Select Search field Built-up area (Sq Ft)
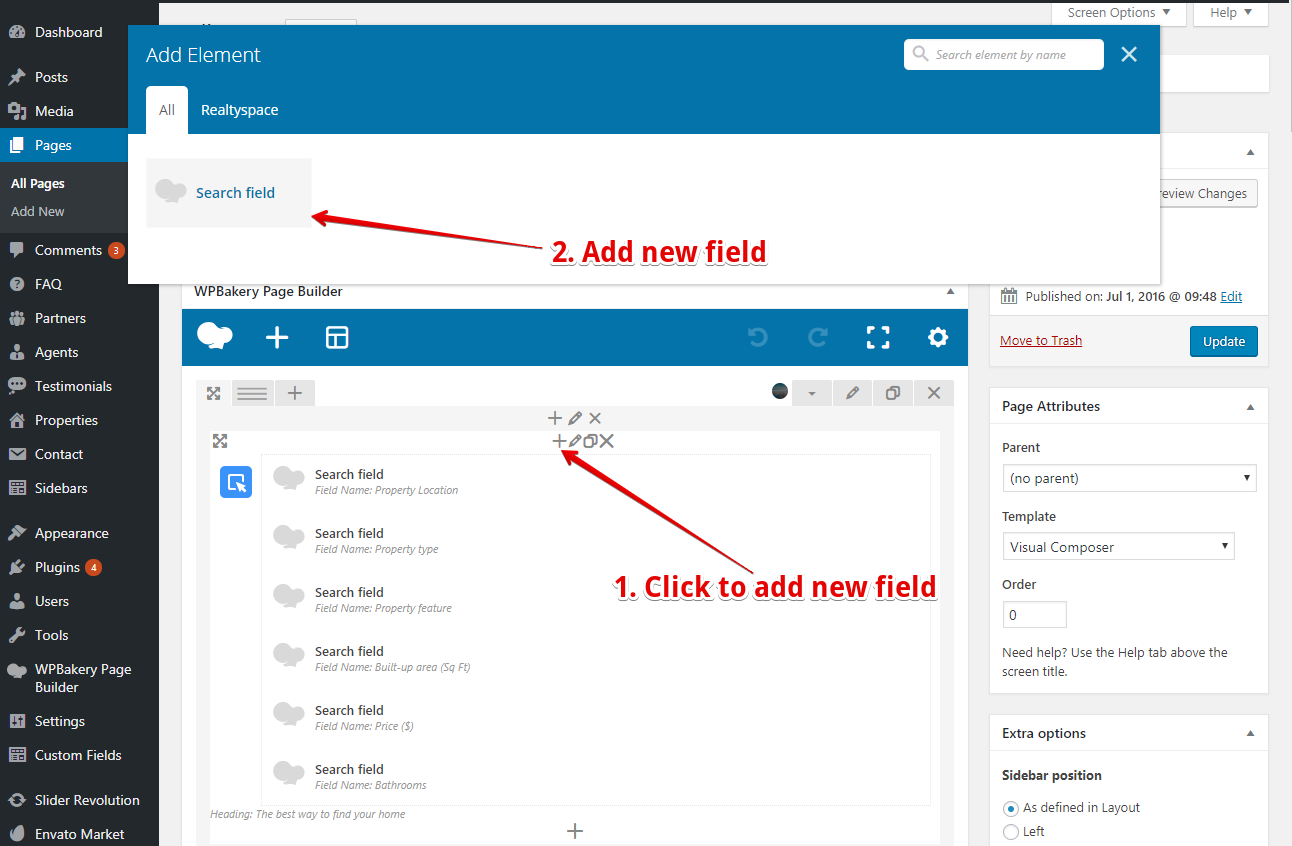The height and width of the screenshot is (846, 1292). [x=595, y=658]
